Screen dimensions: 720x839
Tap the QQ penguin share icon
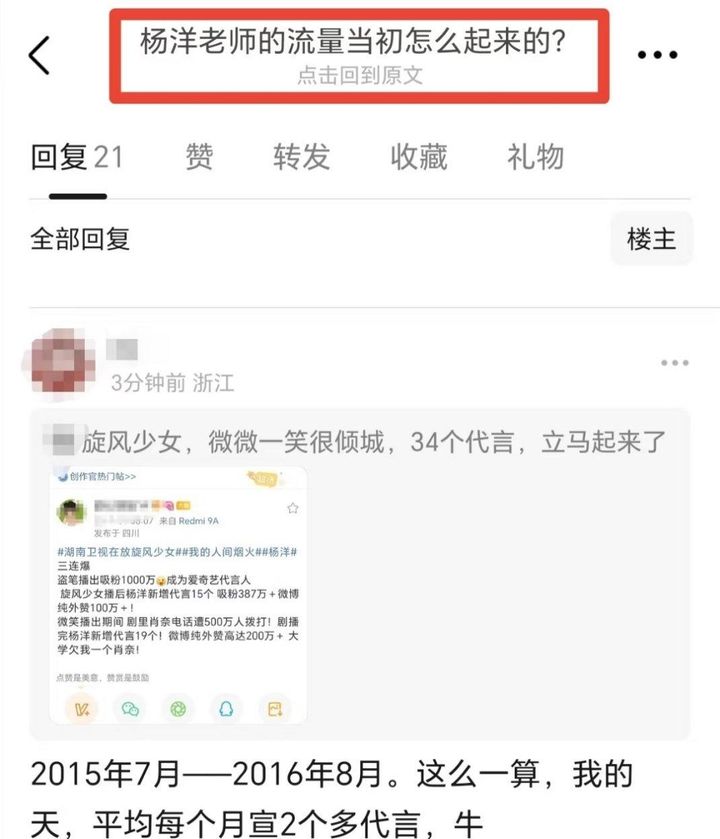226,709
